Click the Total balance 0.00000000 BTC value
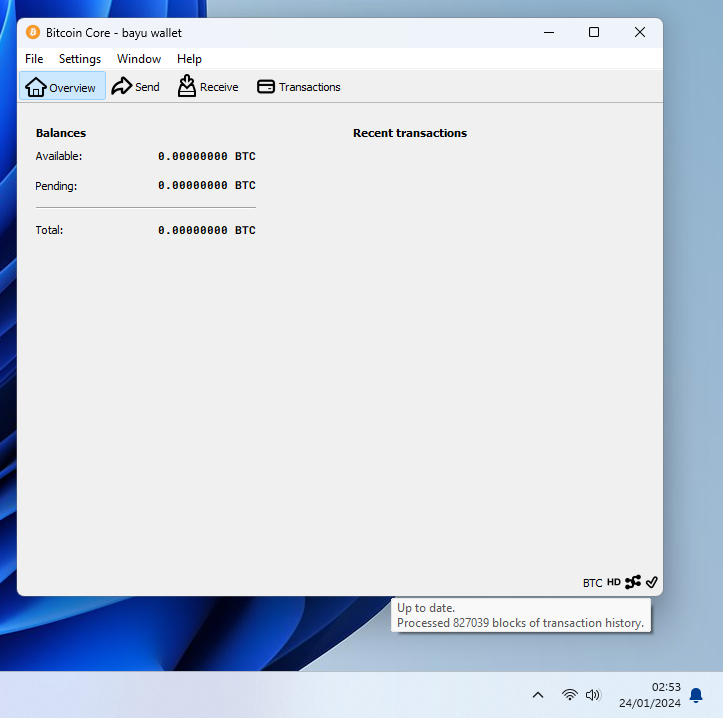This screenshot has width=723, height=718. pyautogui.click(x=207, y=230)
